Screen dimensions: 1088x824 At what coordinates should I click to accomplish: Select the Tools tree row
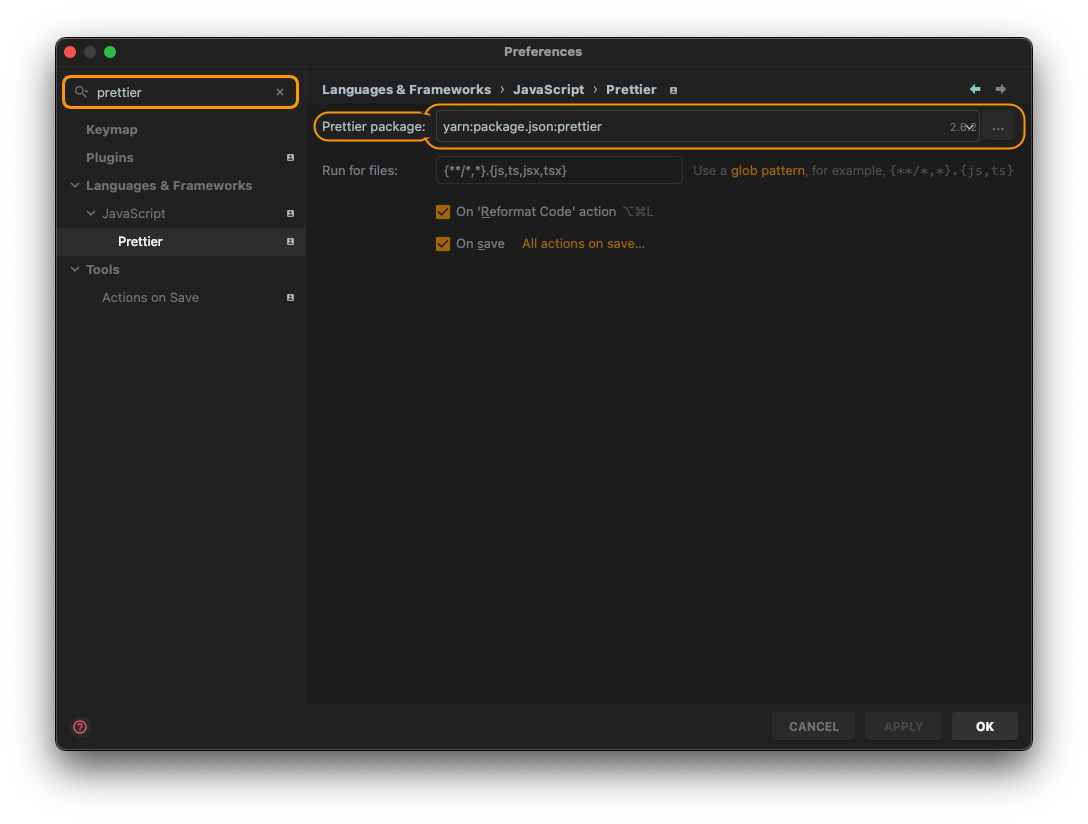pyautogui.click(x=181, y=269)
